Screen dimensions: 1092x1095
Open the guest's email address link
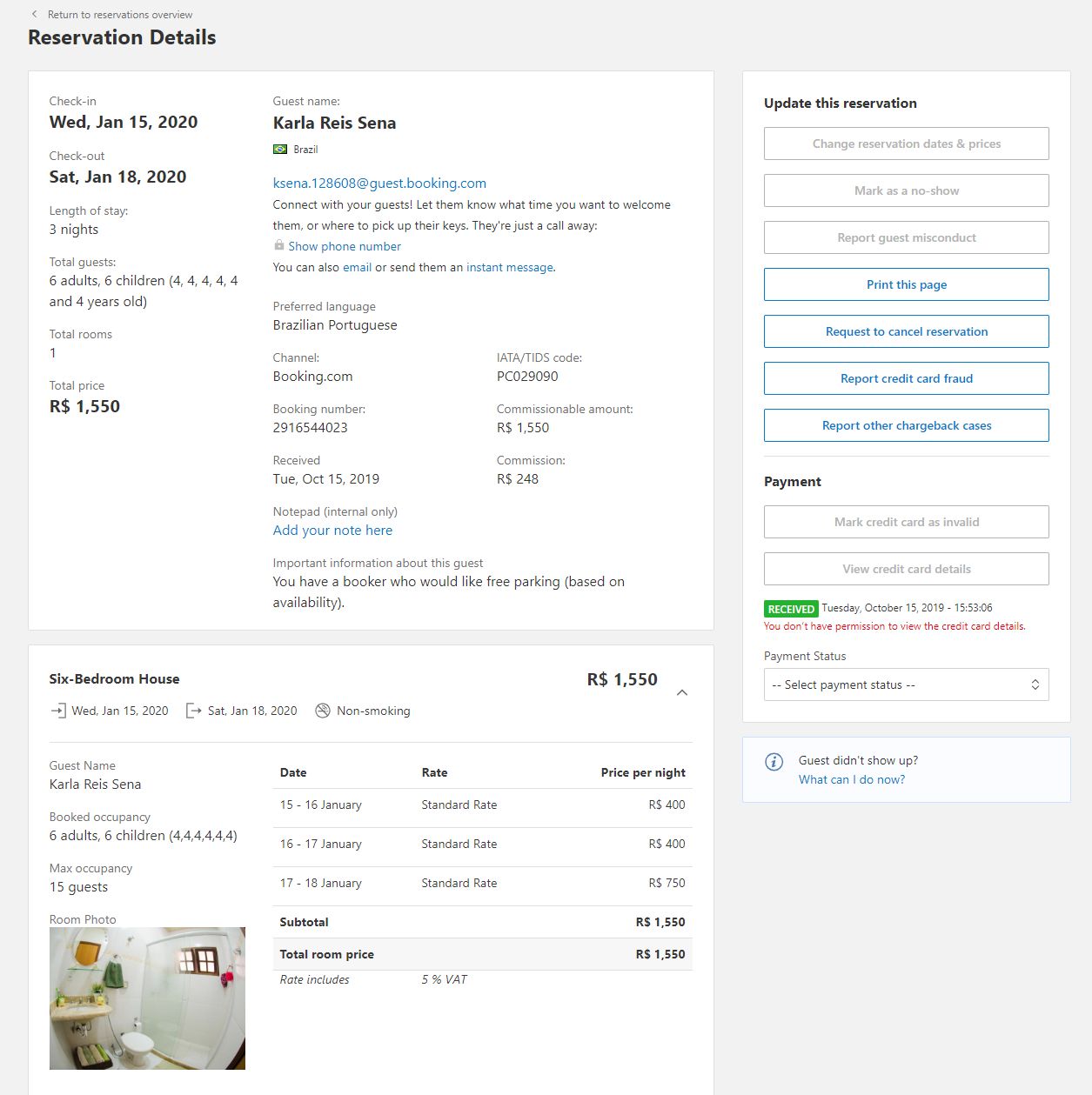379,184
